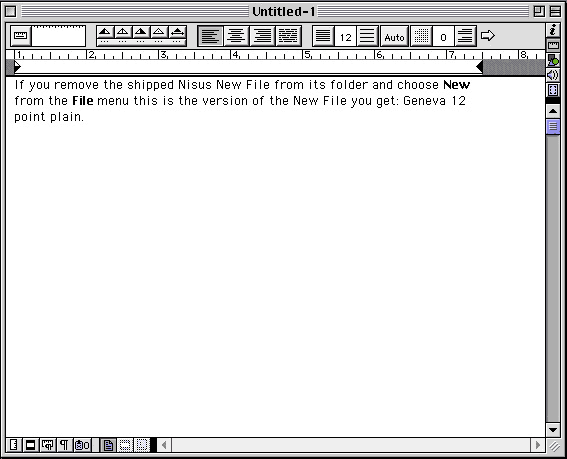The image size is (567, 459).
Task: Click the Auto line spacing button
Action: click(394, 36)
